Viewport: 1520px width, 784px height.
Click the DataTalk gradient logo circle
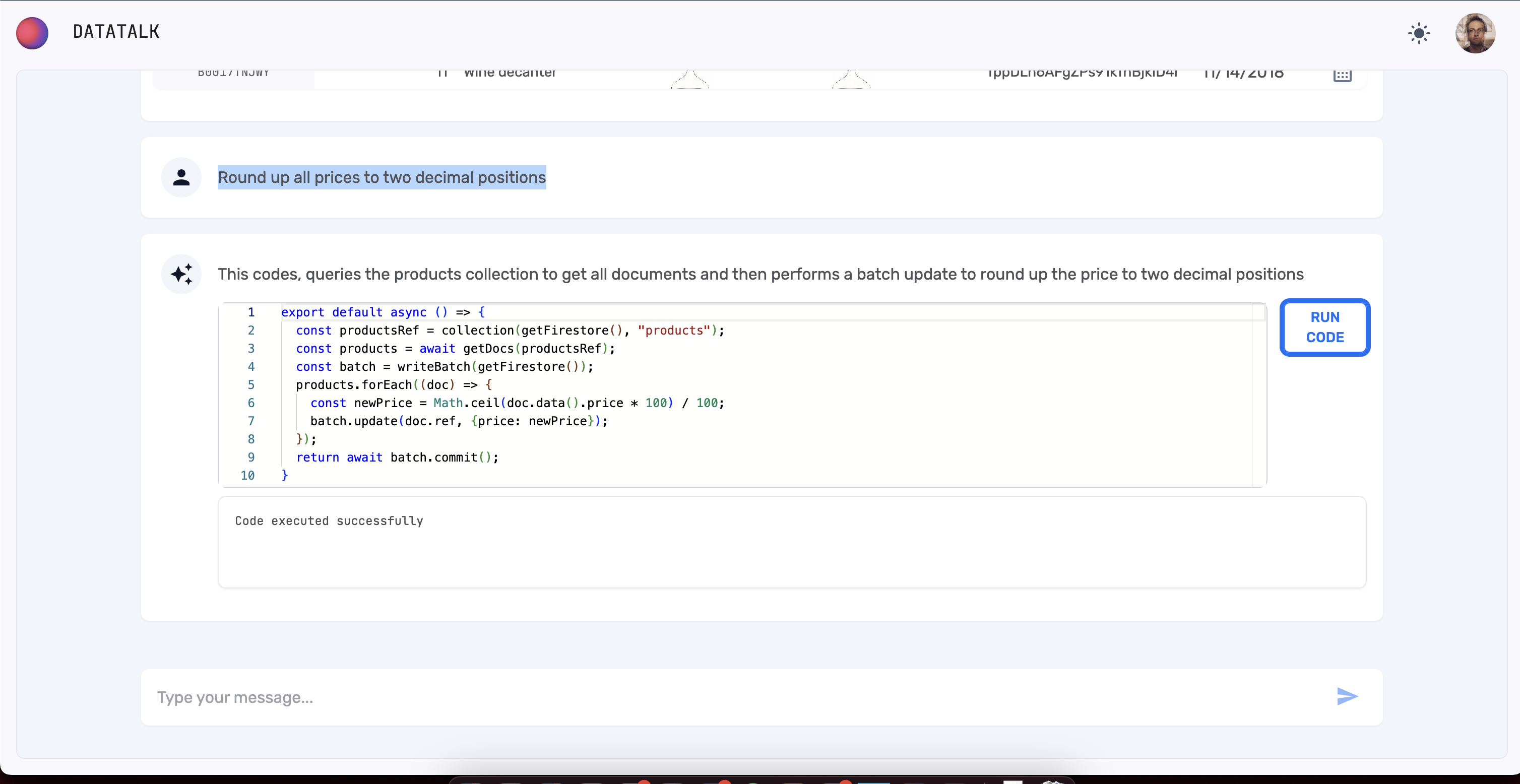click(32, 33)
